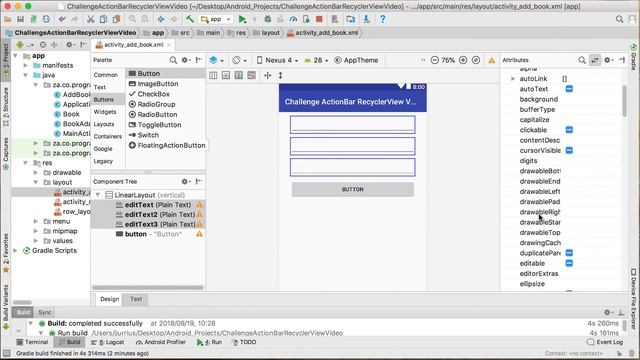
Task: Open the 6: Logcat tool window
Action: (x=108, y=342)
